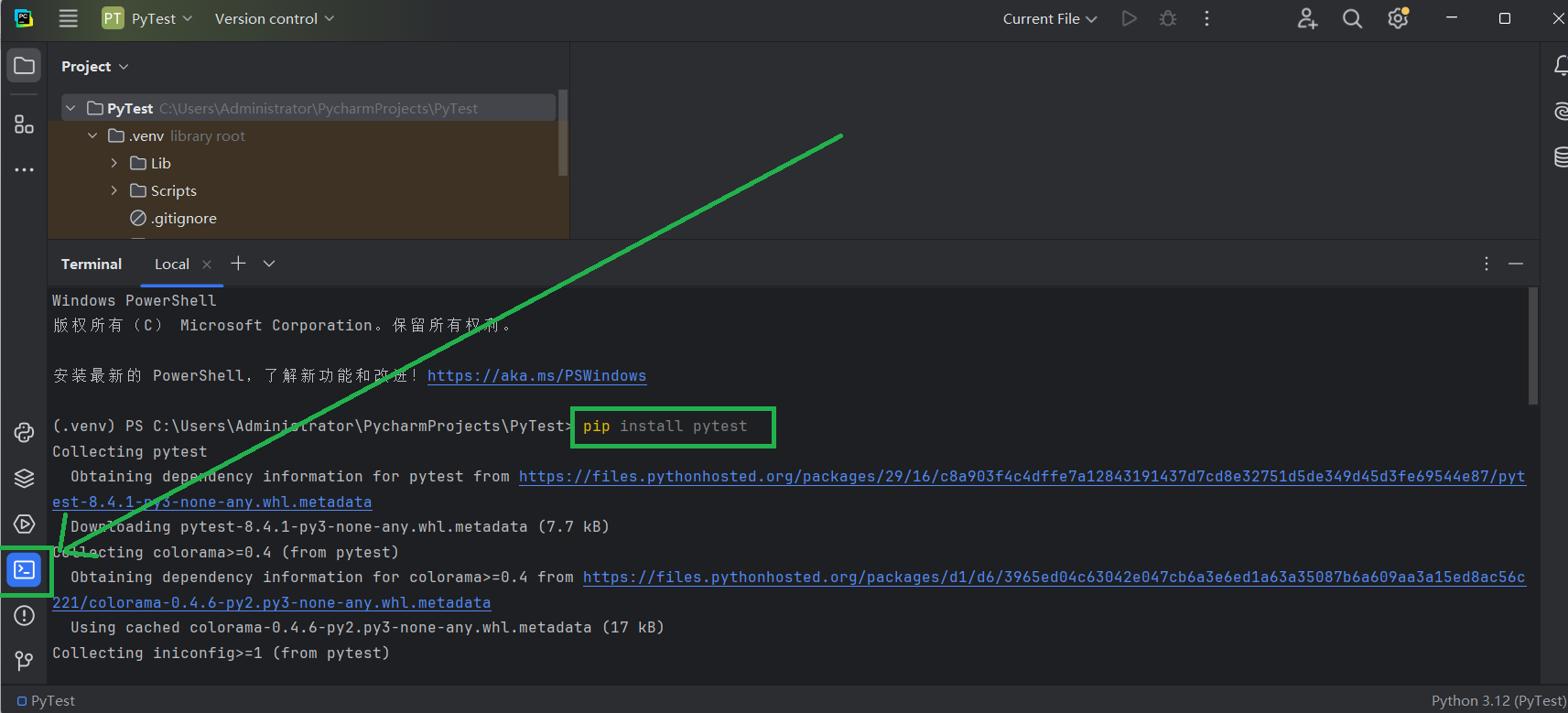Viewport: 1568px width, 713px height.
Task: Select the PyTest project root row
Action: pos(308,108)
